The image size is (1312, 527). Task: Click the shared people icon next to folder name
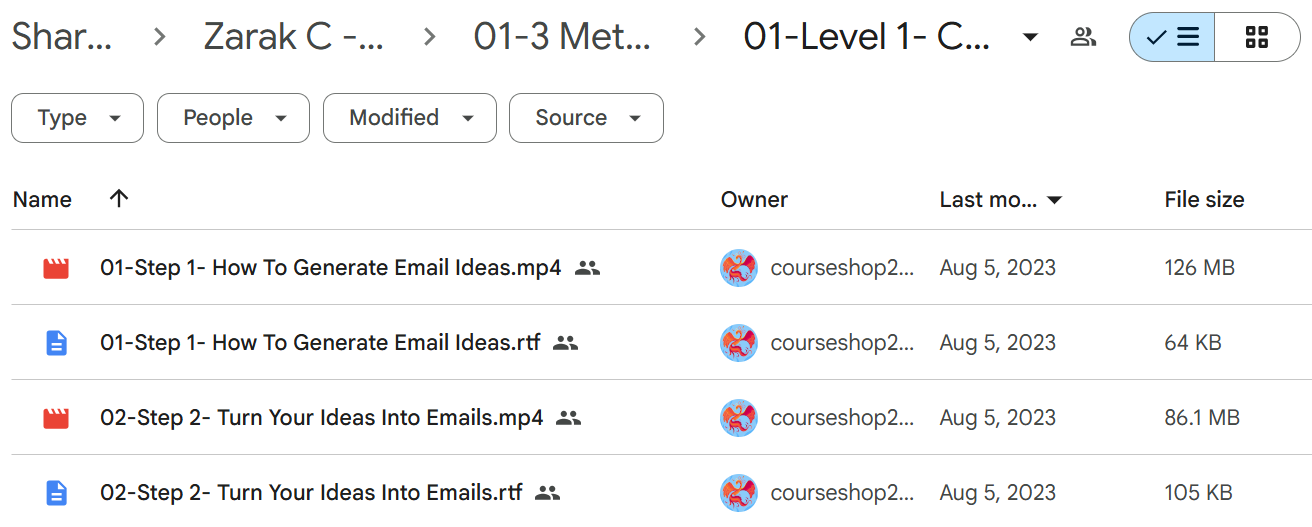(1083, 38)
